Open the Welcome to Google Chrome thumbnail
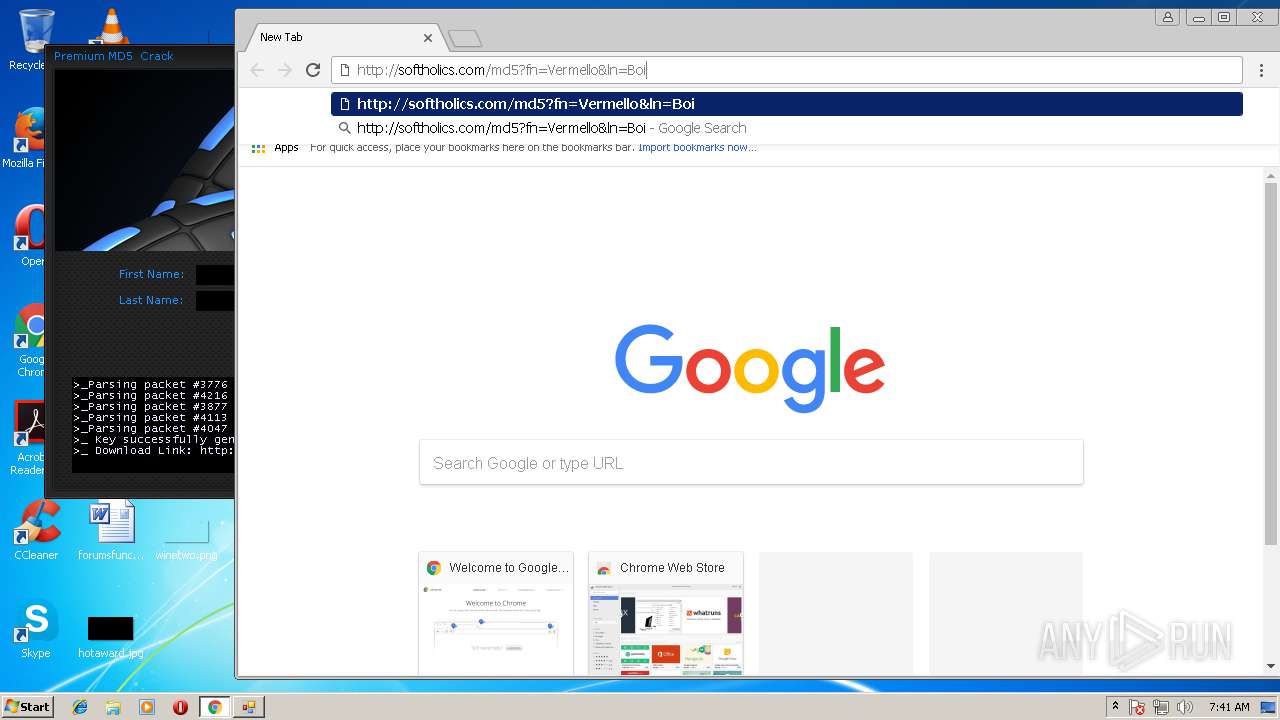This screenshot has width=1280, height=720. (496, 612)
